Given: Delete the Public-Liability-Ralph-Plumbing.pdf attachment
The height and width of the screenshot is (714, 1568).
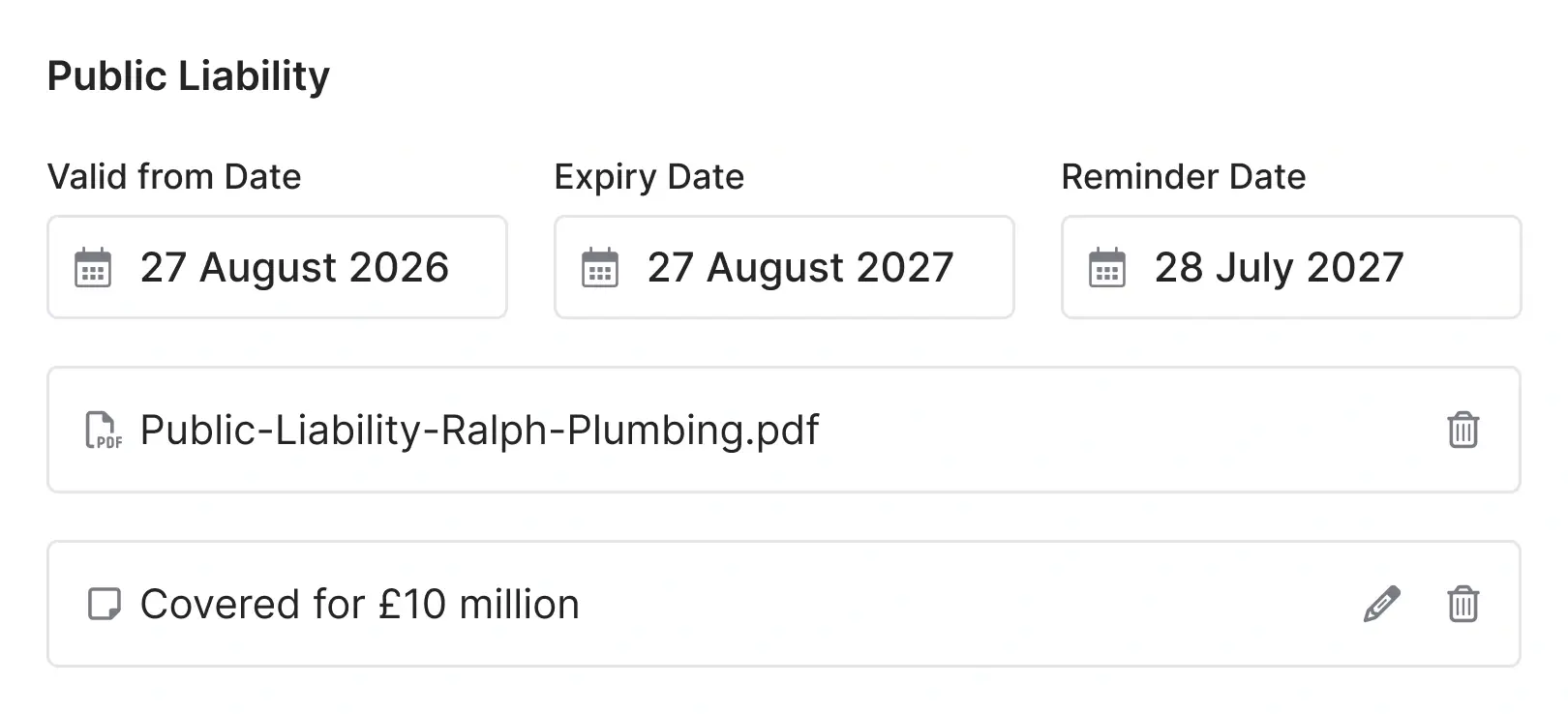Looking at the screenshot, I should tap(1462, 431).
